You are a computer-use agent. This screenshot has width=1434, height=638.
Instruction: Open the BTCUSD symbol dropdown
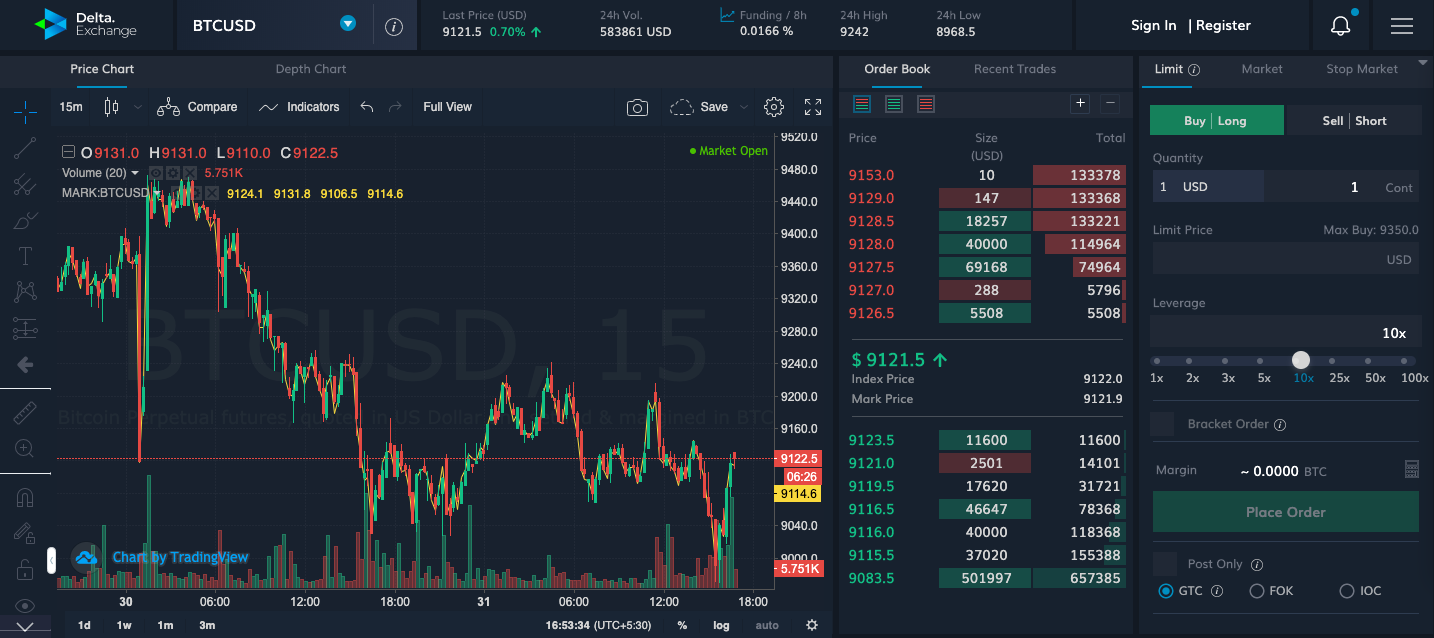pos(347,24)
